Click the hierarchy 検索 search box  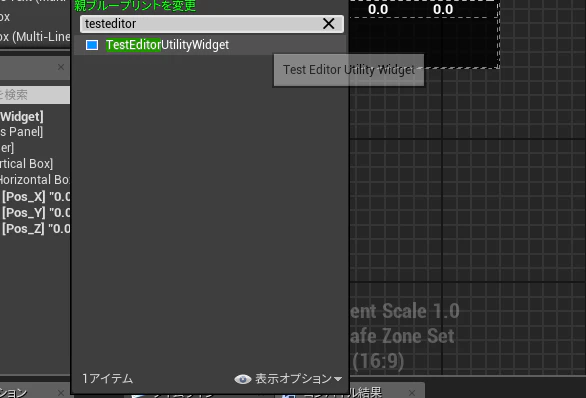(x=35, y=95)
